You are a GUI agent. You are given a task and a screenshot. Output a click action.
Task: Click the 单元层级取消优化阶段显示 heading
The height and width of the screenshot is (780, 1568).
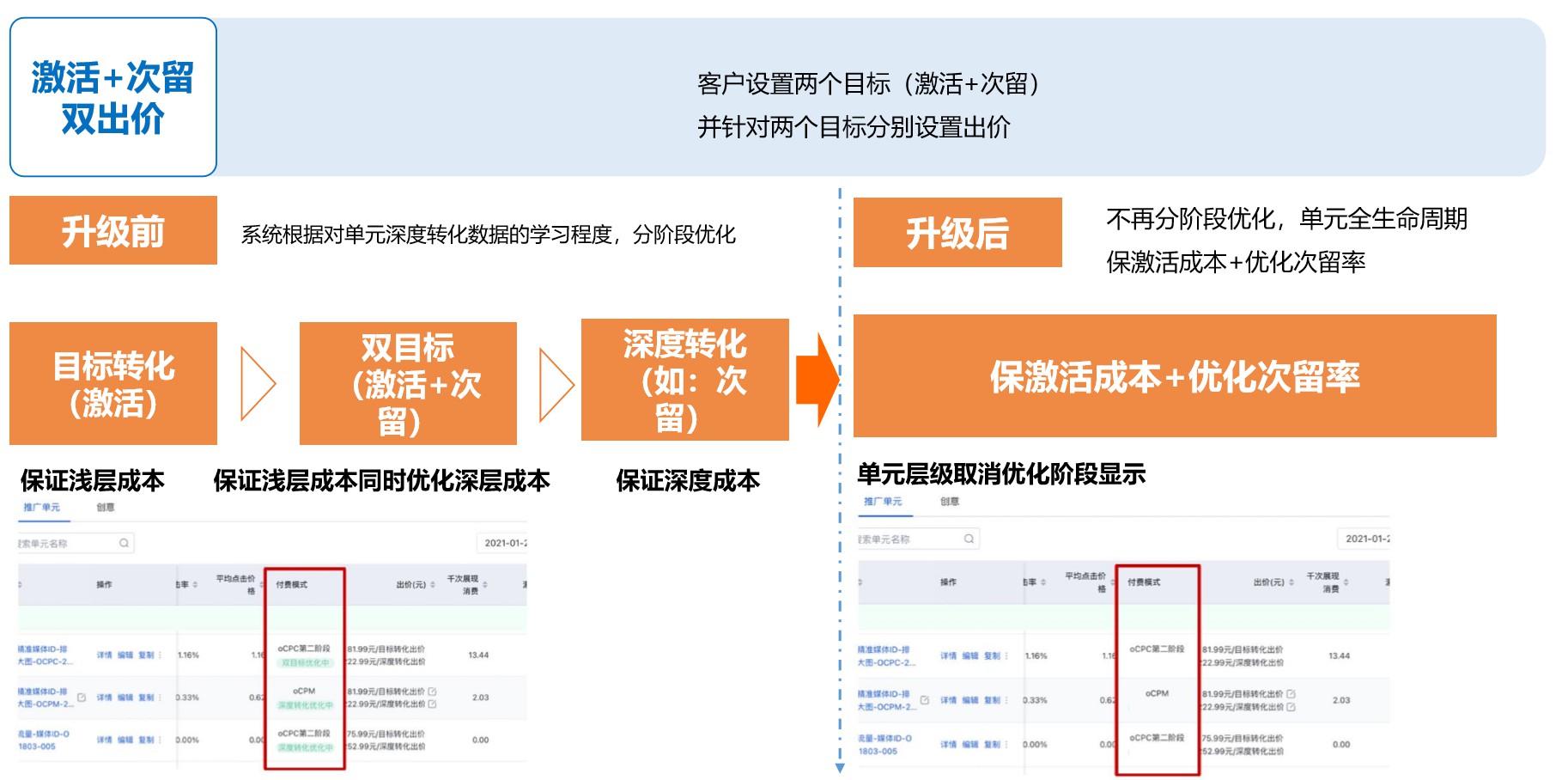pyautogui.click(x=1001, y=473)
